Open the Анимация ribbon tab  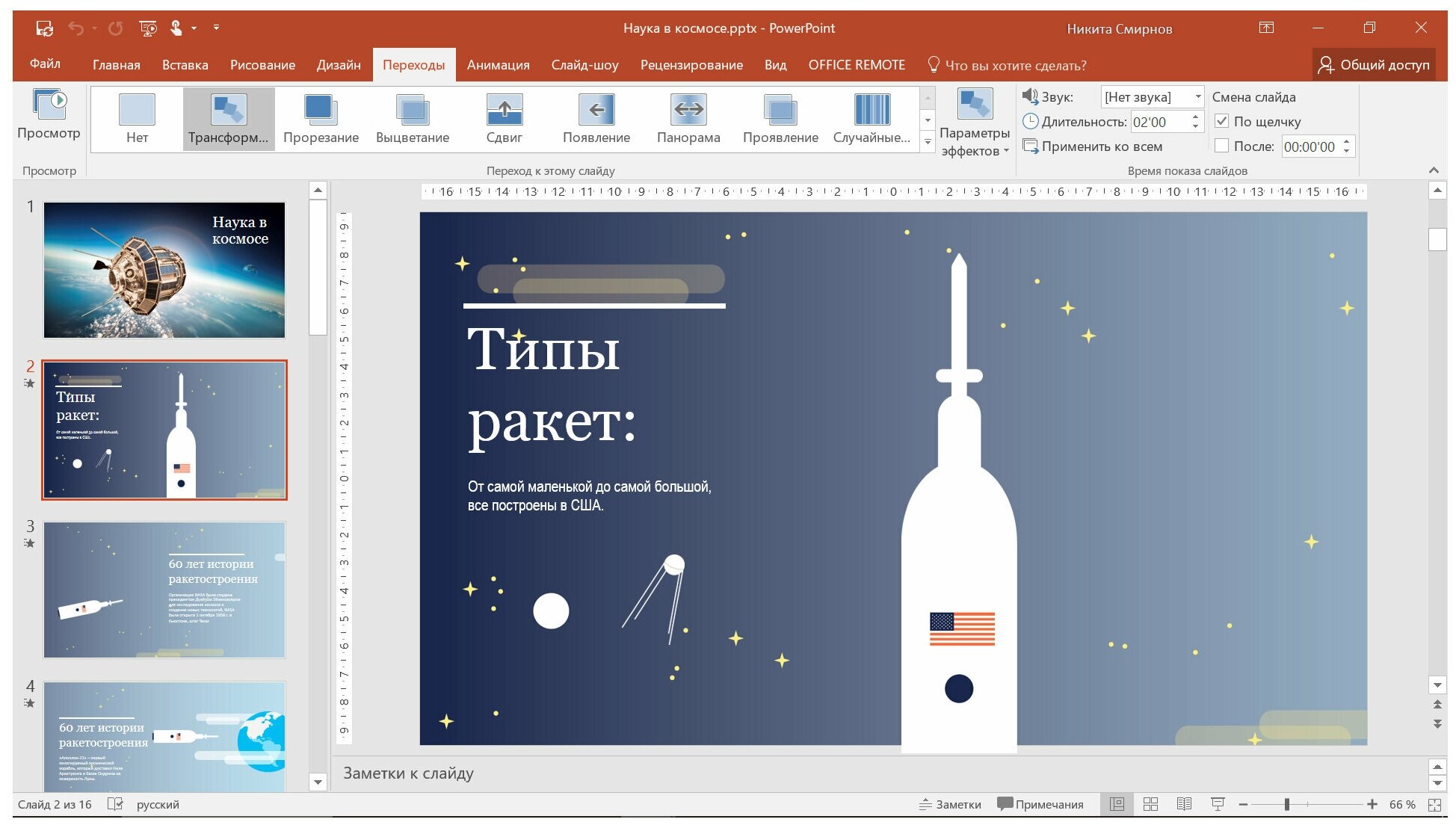(x=495, y=64)
